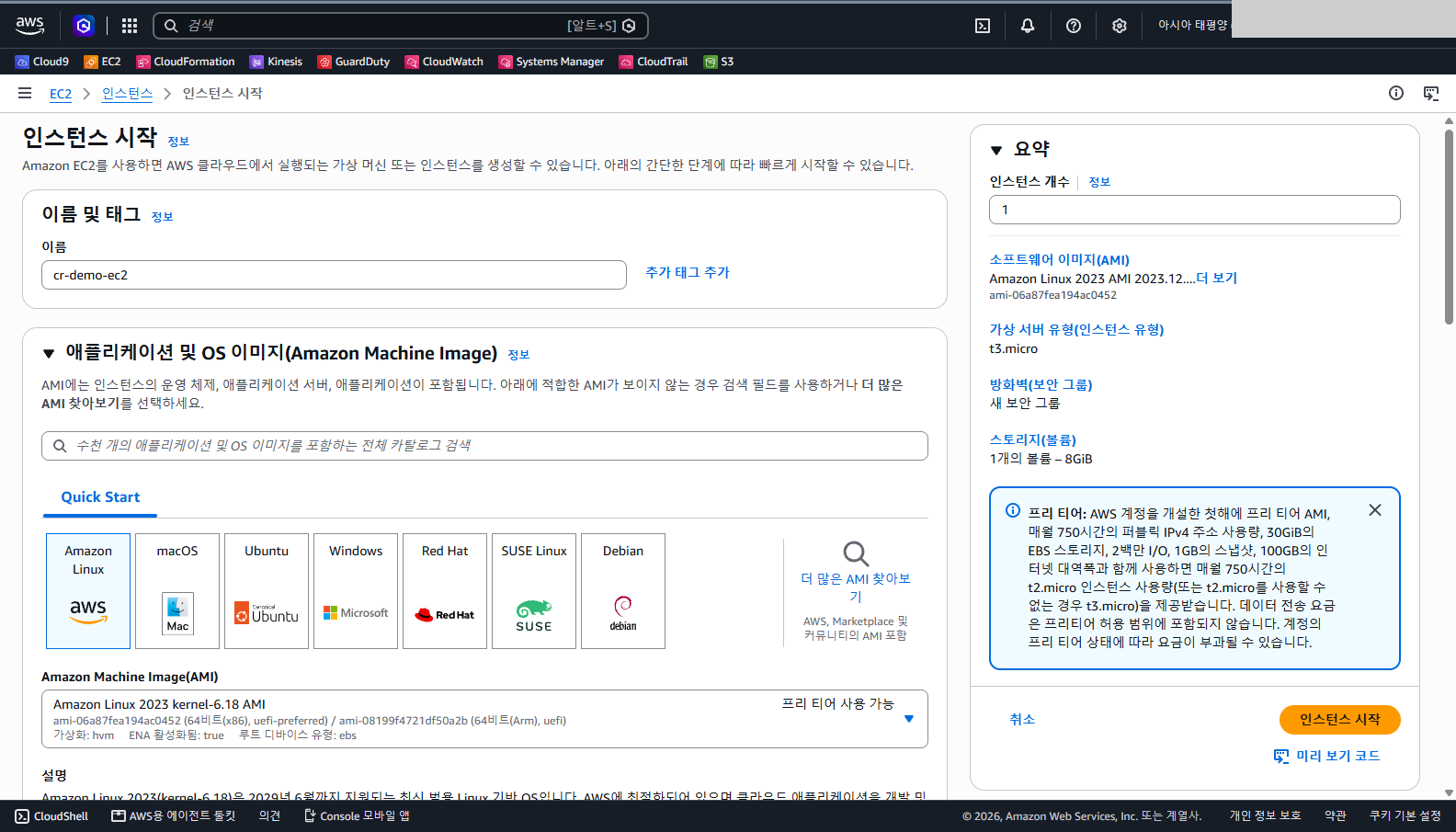
Task: Open the CloudTrail favorite shortcut
Action: [654, 62]
